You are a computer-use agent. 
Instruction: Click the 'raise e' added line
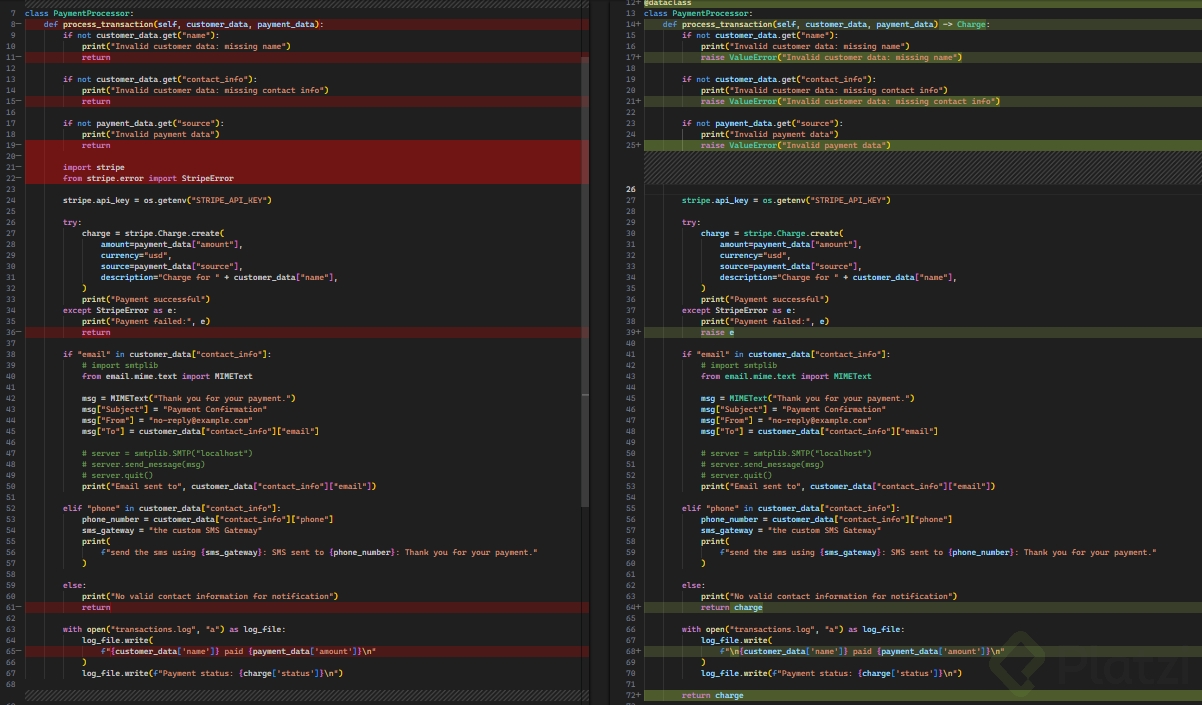(717, 332)
